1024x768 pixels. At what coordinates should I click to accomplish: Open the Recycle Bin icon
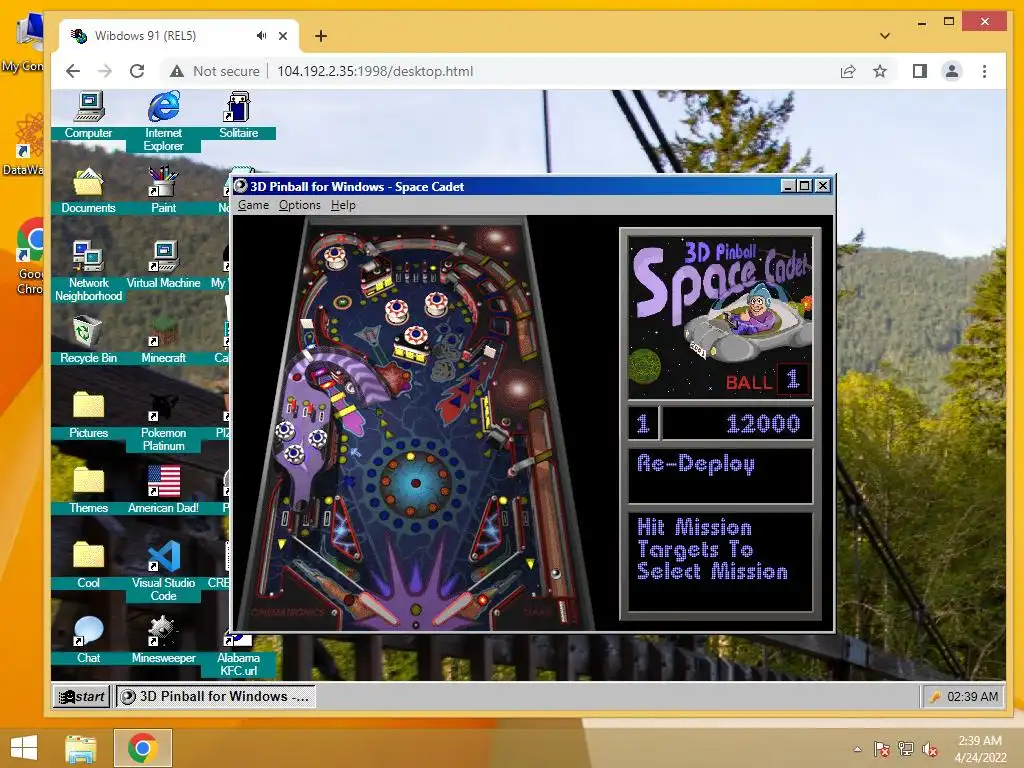coord(89,340)
